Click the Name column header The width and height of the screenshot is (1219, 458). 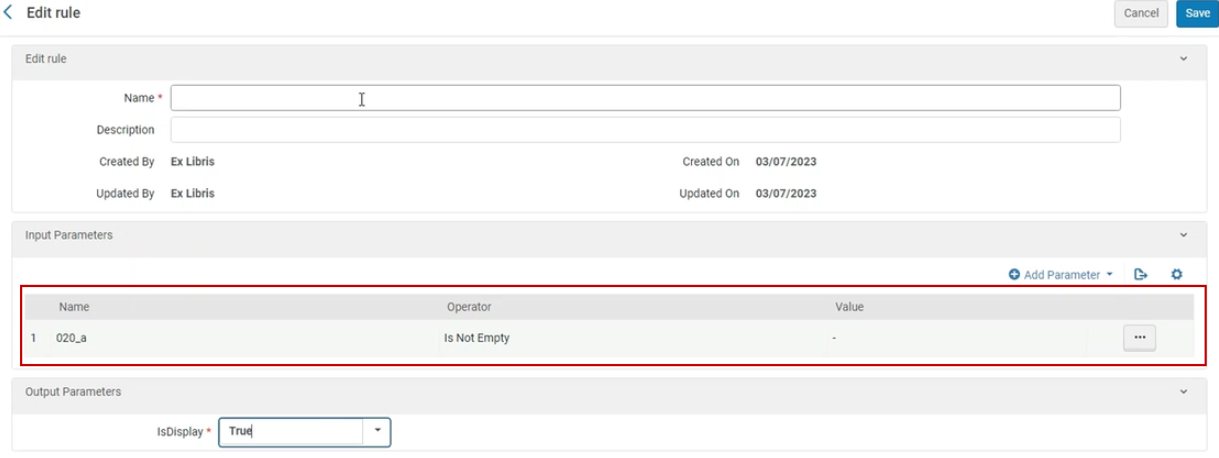pos(73,307)
